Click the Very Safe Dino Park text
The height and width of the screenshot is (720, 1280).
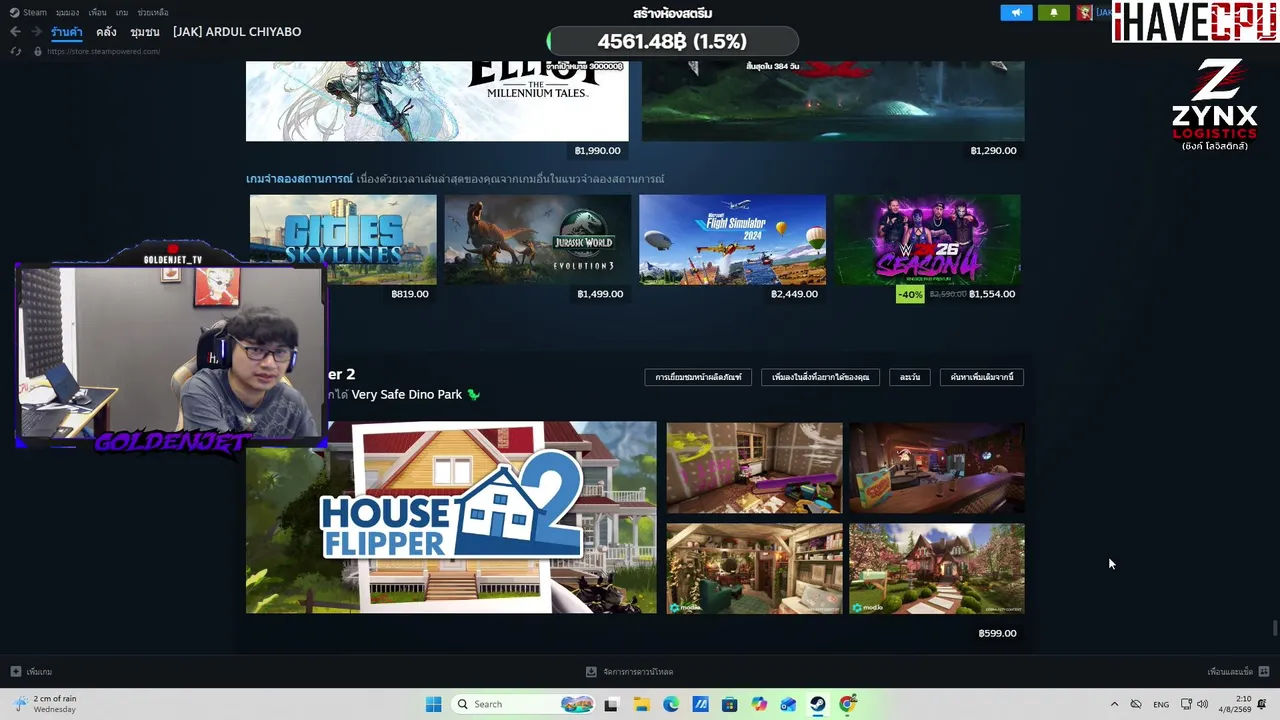click(407, 395)
